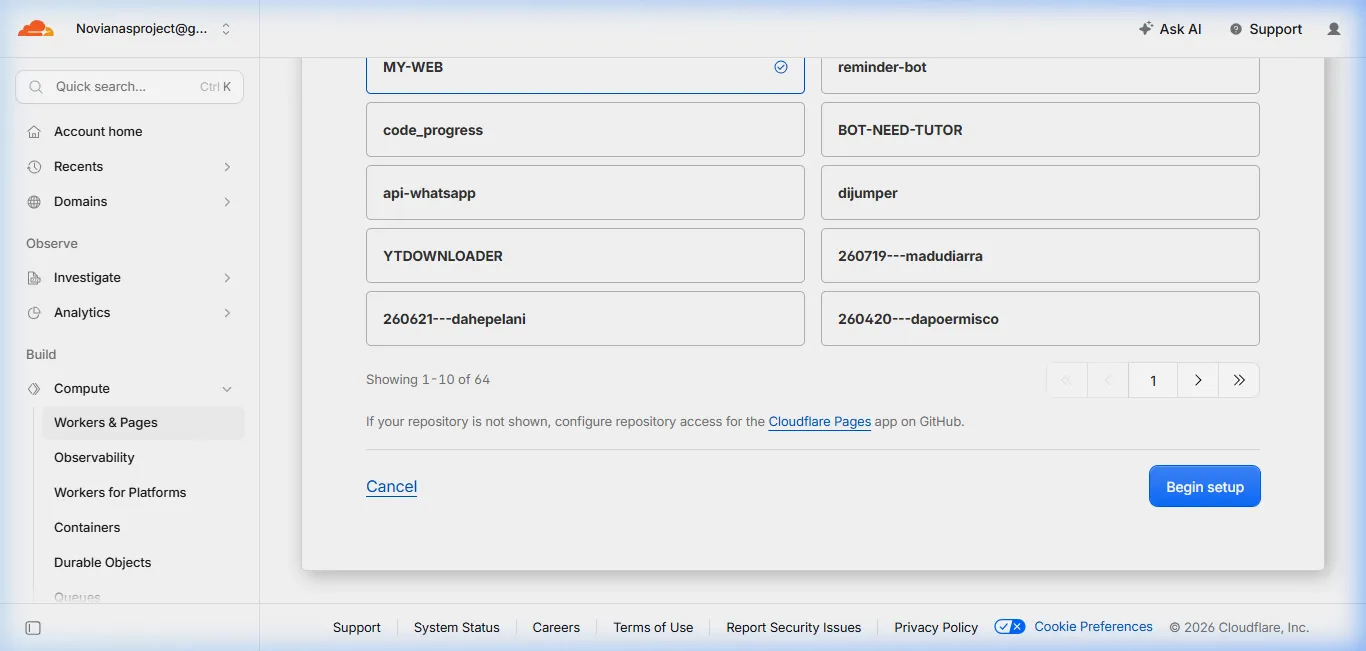Image resolution: width=1366 pixels, height=651 pixels.
Task: Expand the Analytics submenu chevron
Action: 227,312
